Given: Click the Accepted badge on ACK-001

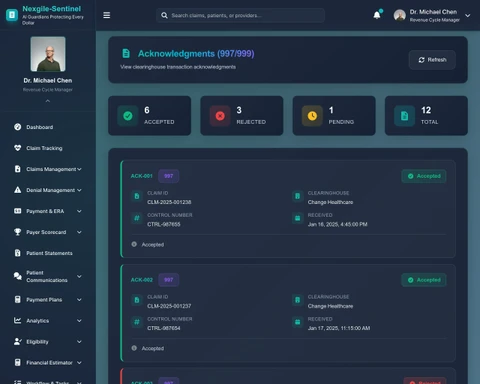Looking at the screenshot, I should click(x=424, y=176).
